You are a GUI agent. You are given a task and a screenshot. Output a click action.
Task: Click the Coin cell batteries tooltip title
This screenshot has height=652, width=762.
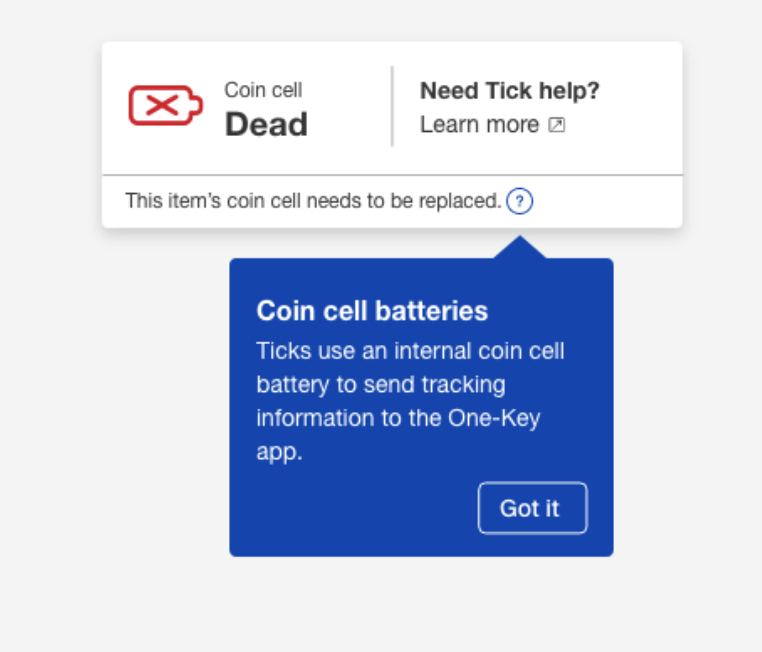[x=372, y=311]
